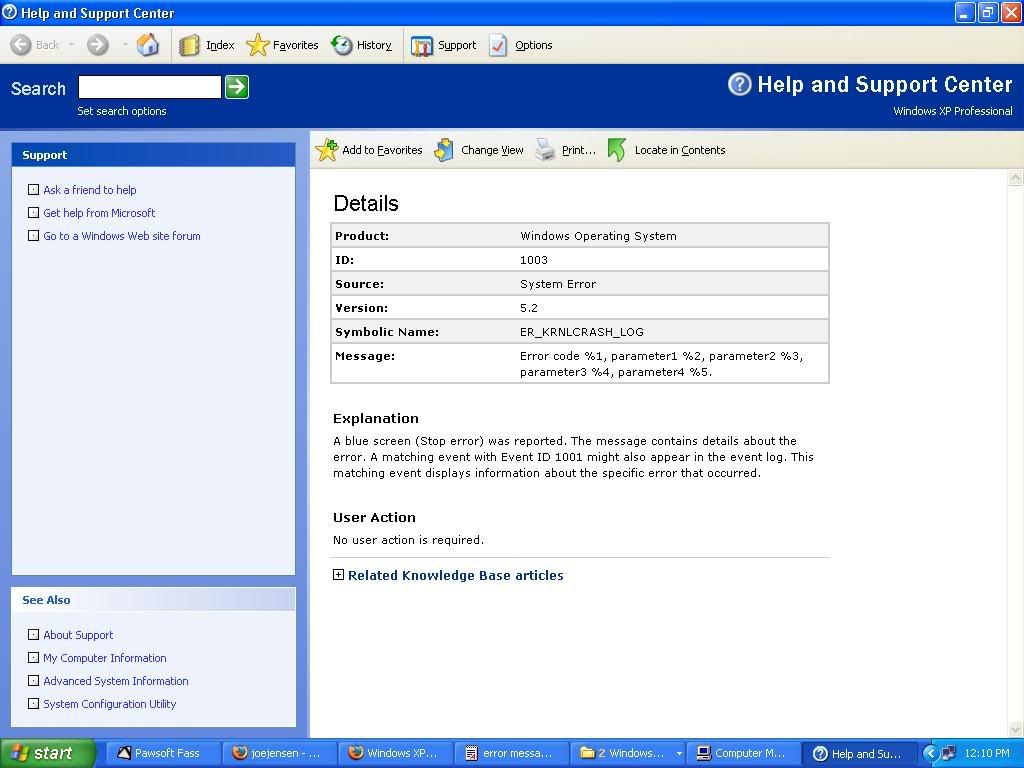Open Ask a friend to help
1024x768 pixels.
click(x=89, y=190)
